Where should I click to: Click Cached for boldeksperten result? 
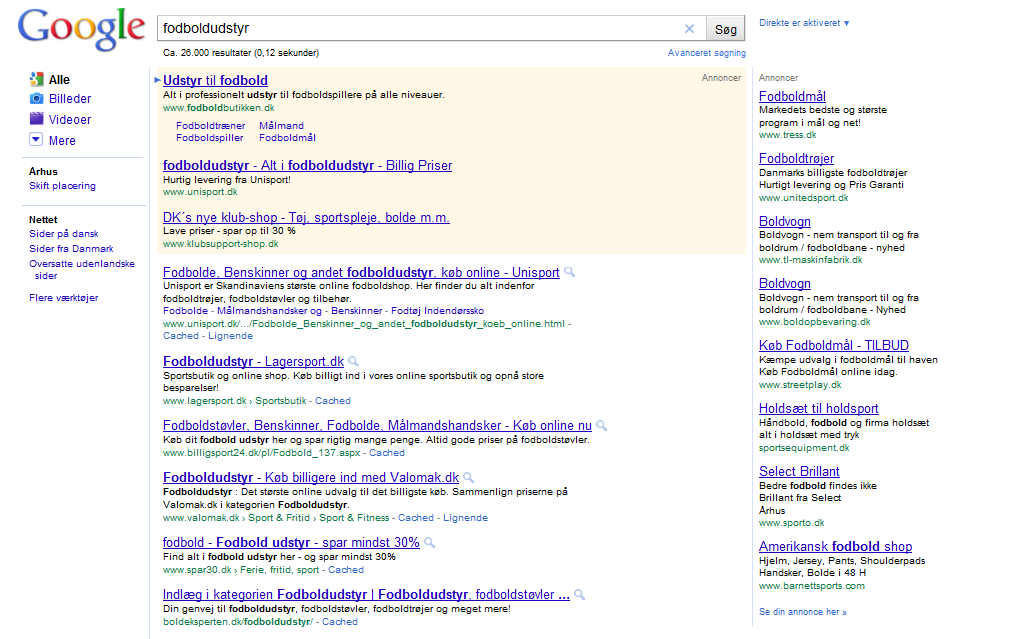click(340, 622)
